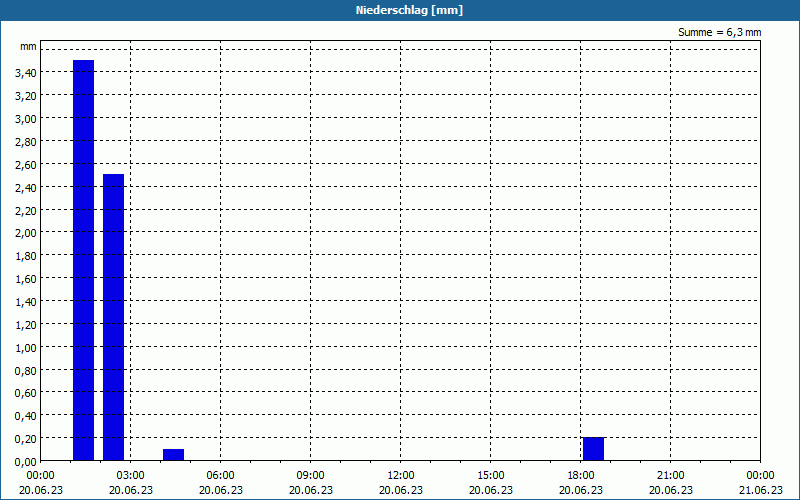Click the 1,00 value on the y-axis
800x500 pixels.
pos(26,347)
